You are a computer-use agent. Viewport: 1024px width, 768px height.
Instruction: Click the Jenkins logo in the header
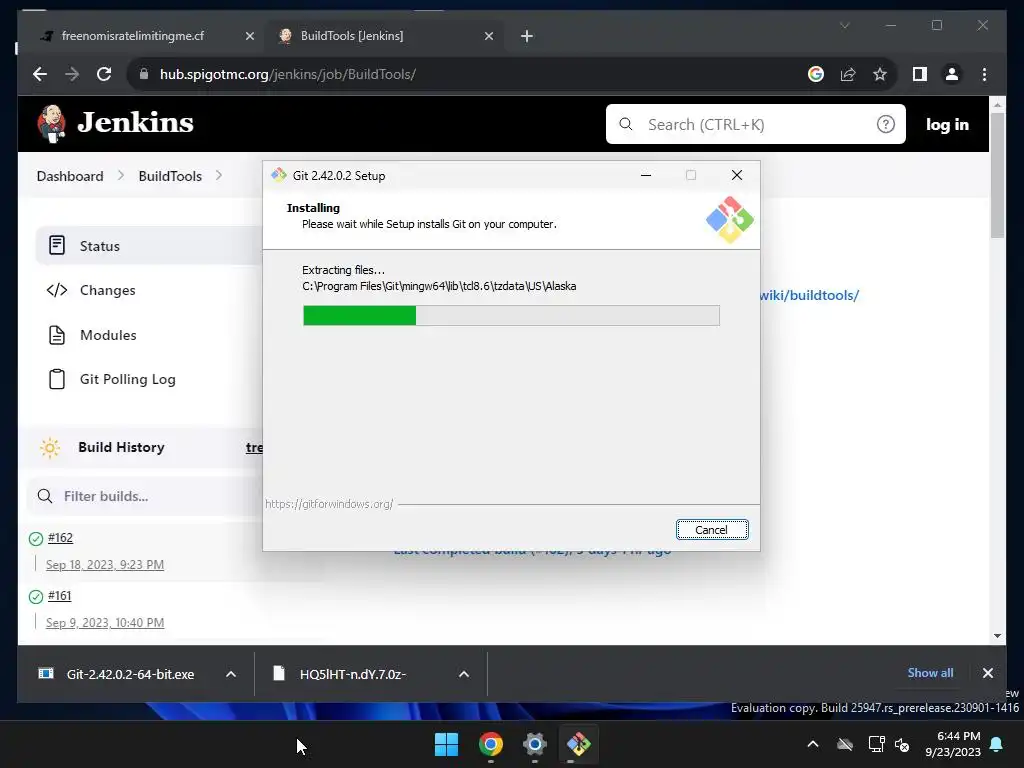click(x=116, y=123)
